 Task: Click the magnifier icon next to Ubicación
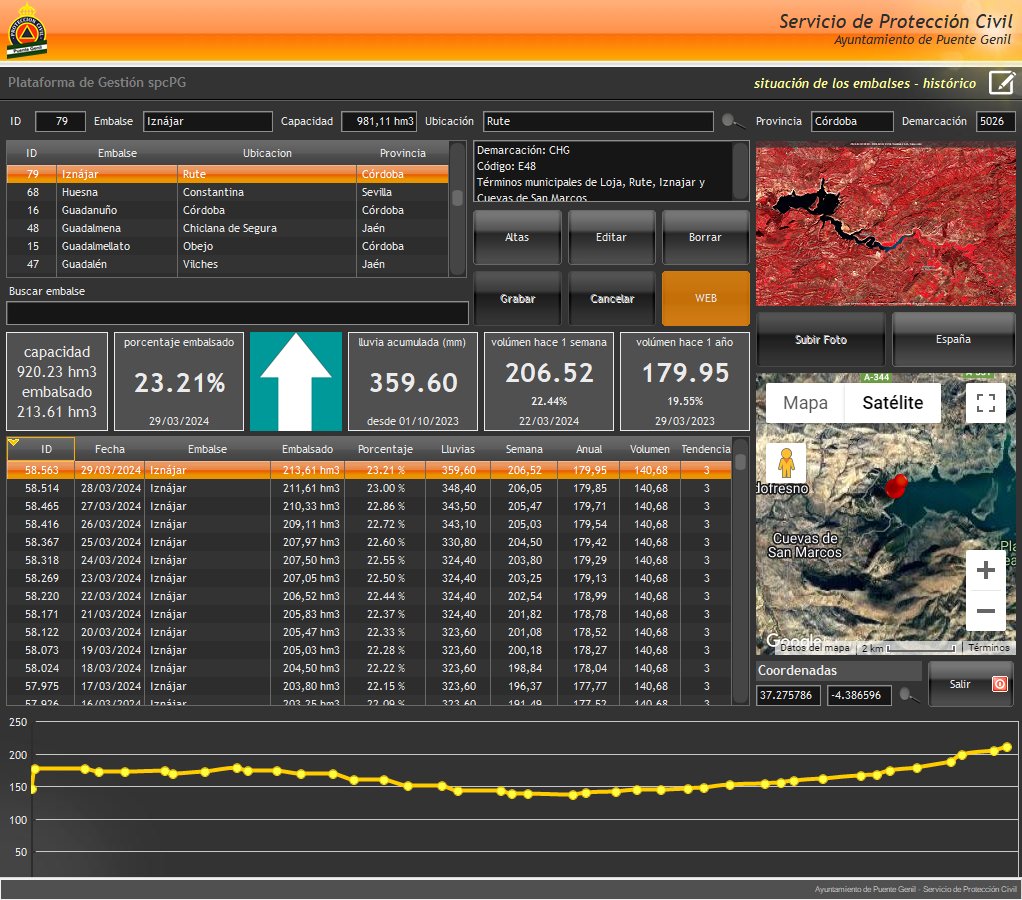tap(733, 121)
